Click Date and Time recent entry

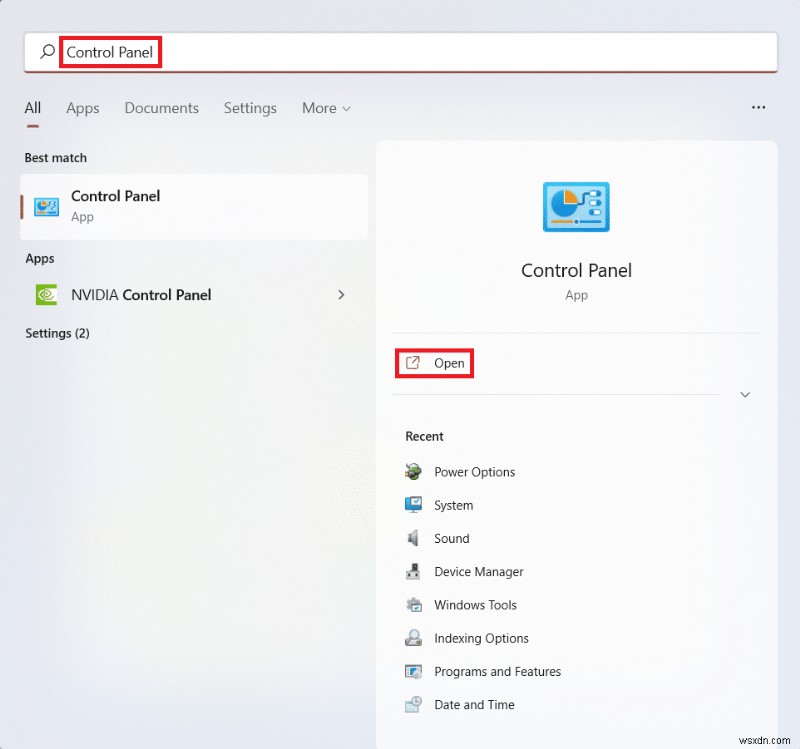tap(474, 705)
